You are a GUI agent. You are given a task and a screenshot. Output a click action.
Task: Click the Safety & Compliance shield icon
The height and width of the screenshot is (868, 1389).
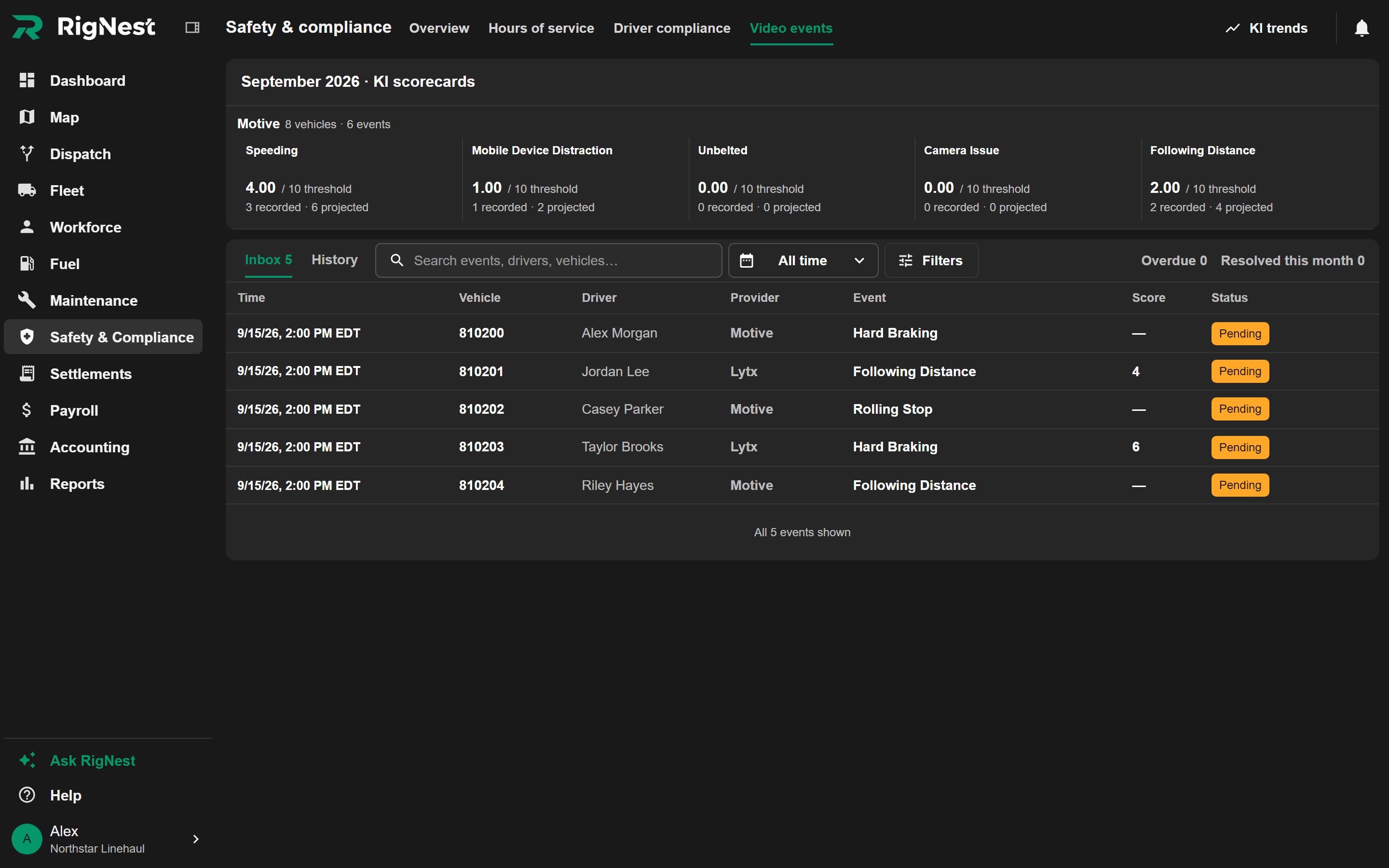pyautogui.click(x=27, y=337)
